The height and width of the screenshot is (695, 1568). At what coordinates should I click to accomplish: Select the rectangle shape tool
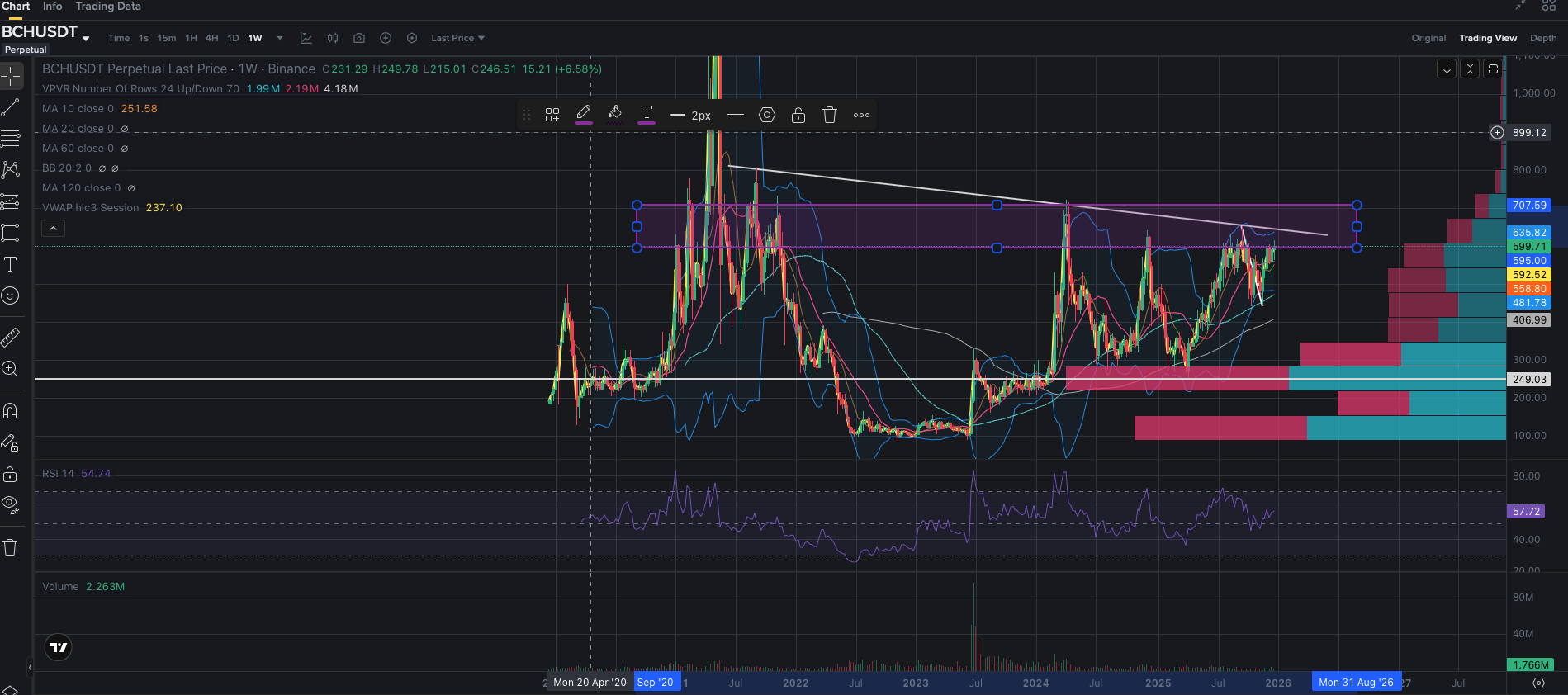(x=11, y=233)
